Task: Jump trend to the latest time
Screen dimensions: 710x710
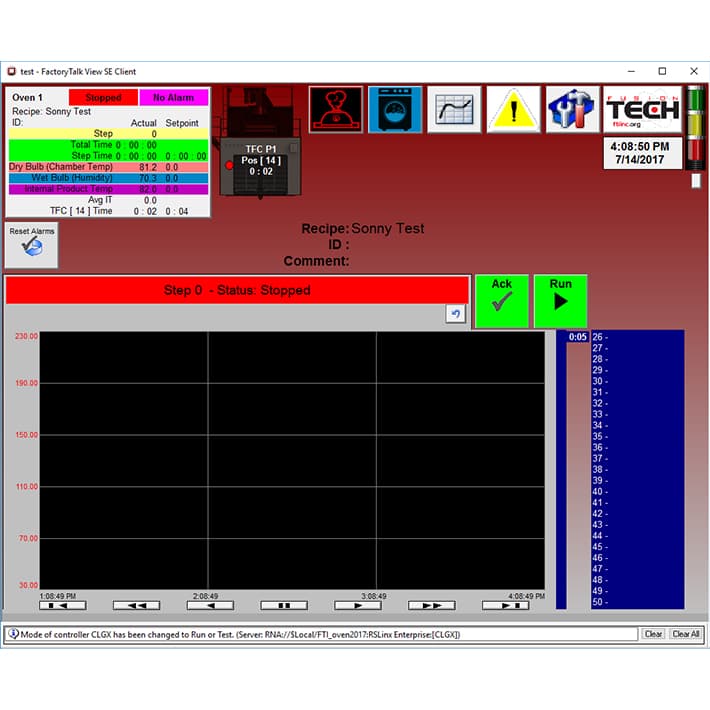Action: pyautogui.click(x=505, y=605)
